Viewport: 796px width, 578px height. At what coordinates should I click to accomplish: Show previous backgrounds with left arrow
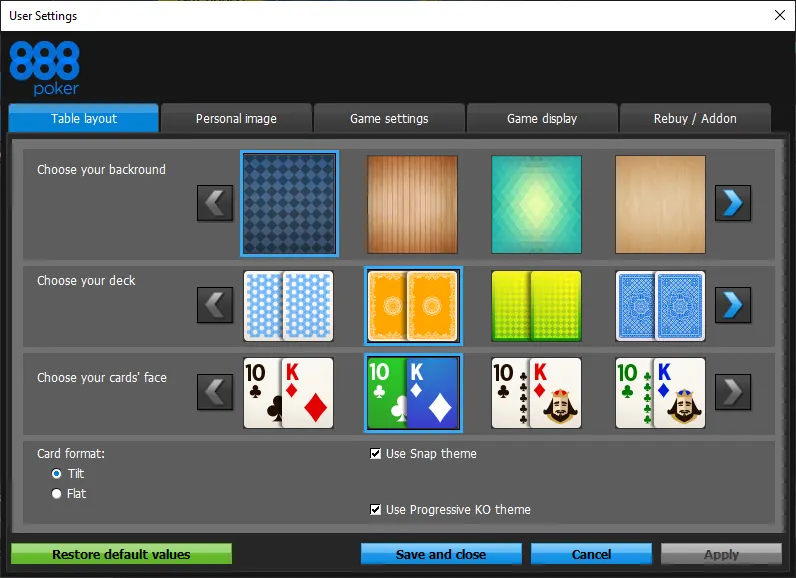(x=215, y=203)
